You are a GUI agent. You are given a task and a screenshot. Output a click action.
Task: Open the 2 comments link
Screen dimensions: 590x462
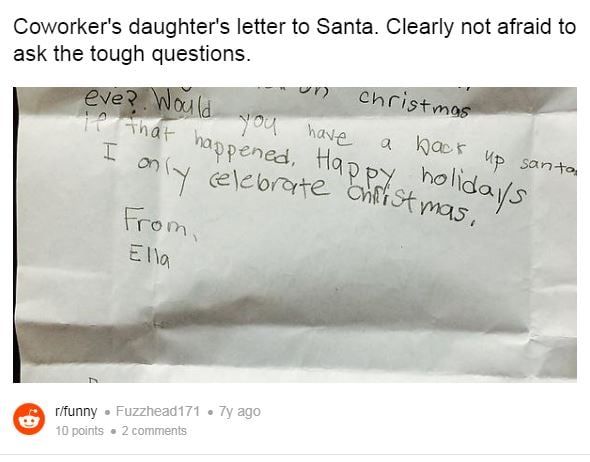pyautogui.click(x=154, y=431)
